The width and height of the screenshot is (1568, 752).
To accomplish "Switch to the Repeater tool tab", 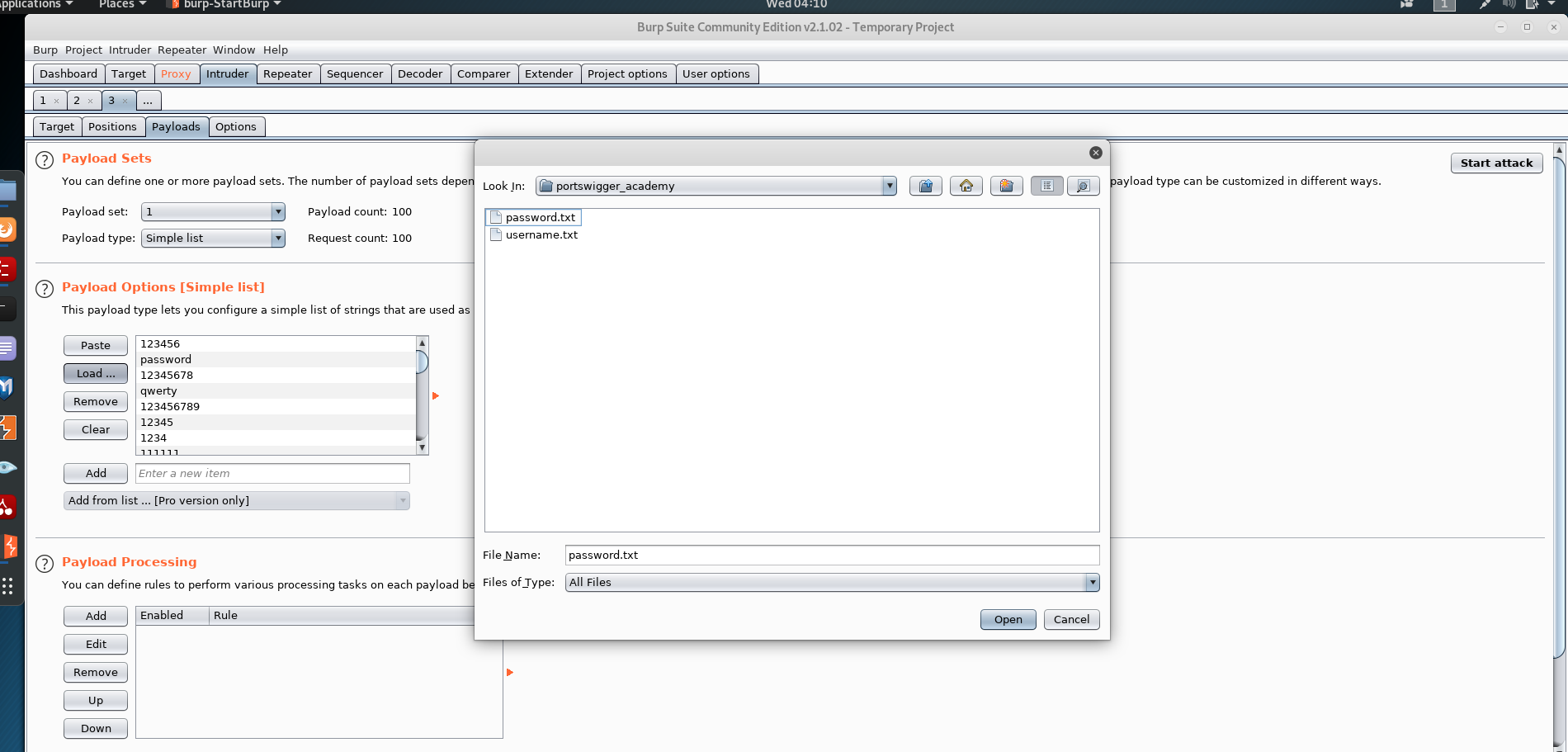I will [287, 73].
